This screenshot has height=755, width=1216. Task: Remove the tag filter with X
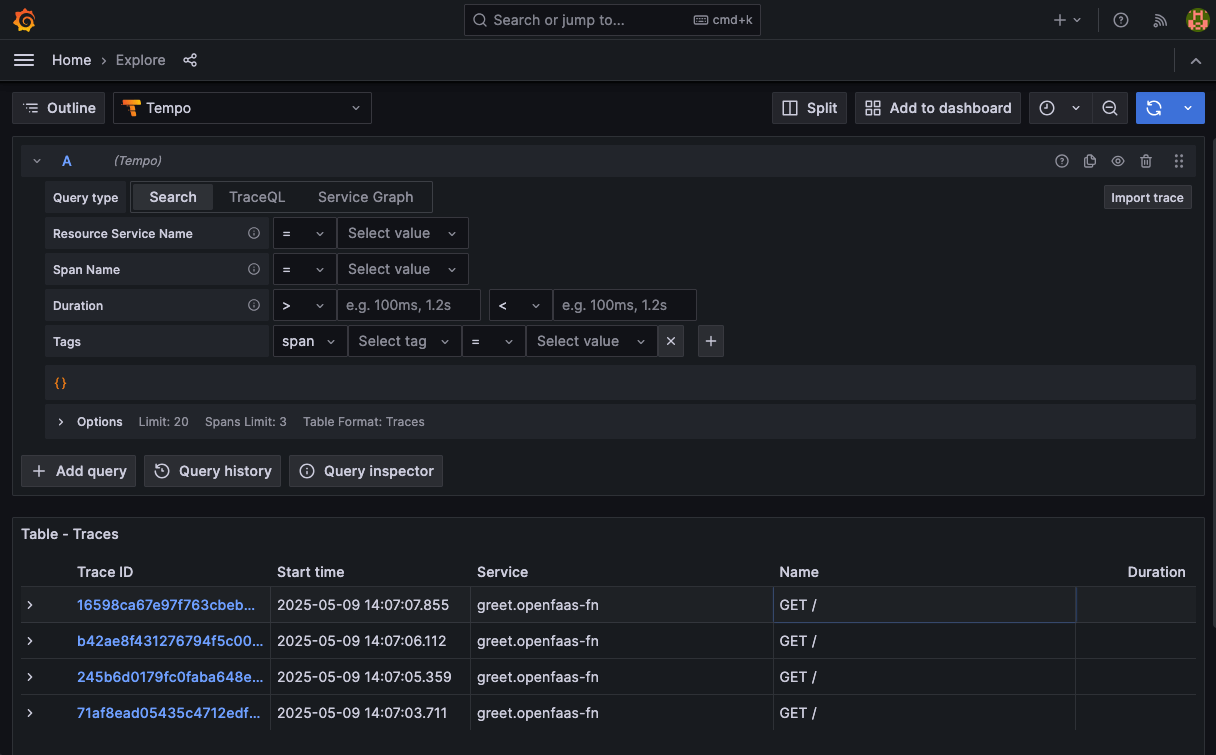(671, 341)
